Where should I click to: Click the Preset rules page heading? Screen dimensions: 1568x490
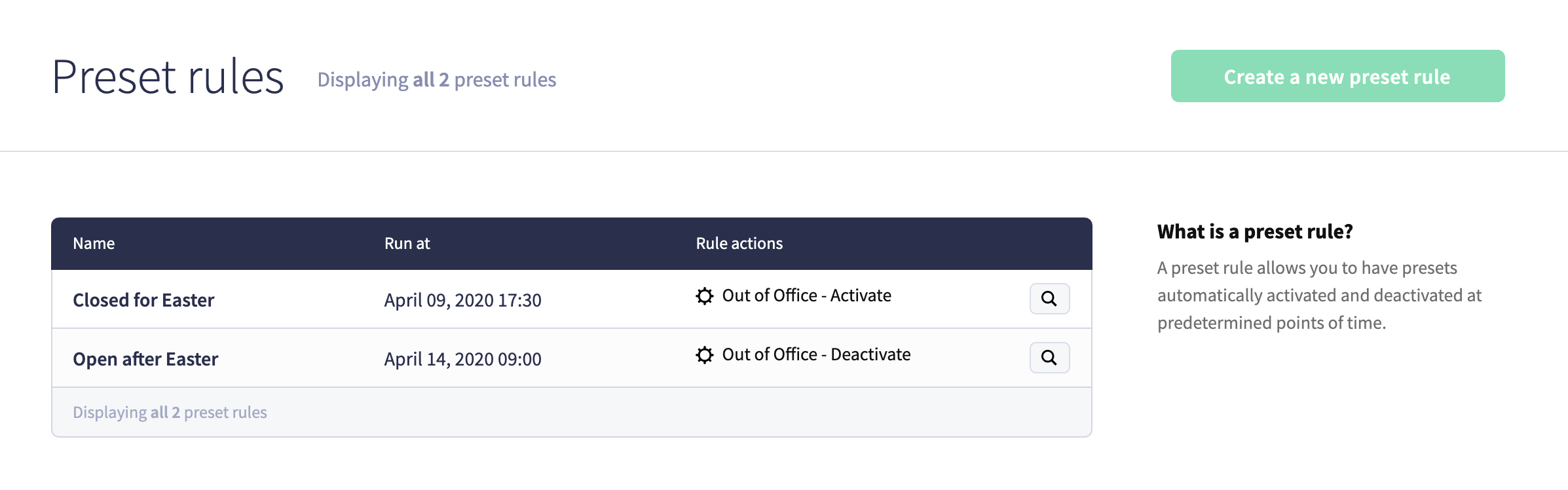pos(168,77)
